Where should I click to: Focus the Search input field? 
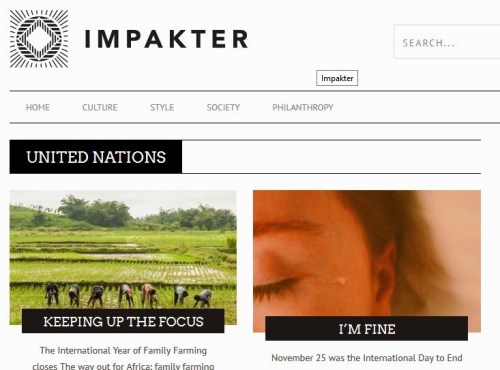447,42
